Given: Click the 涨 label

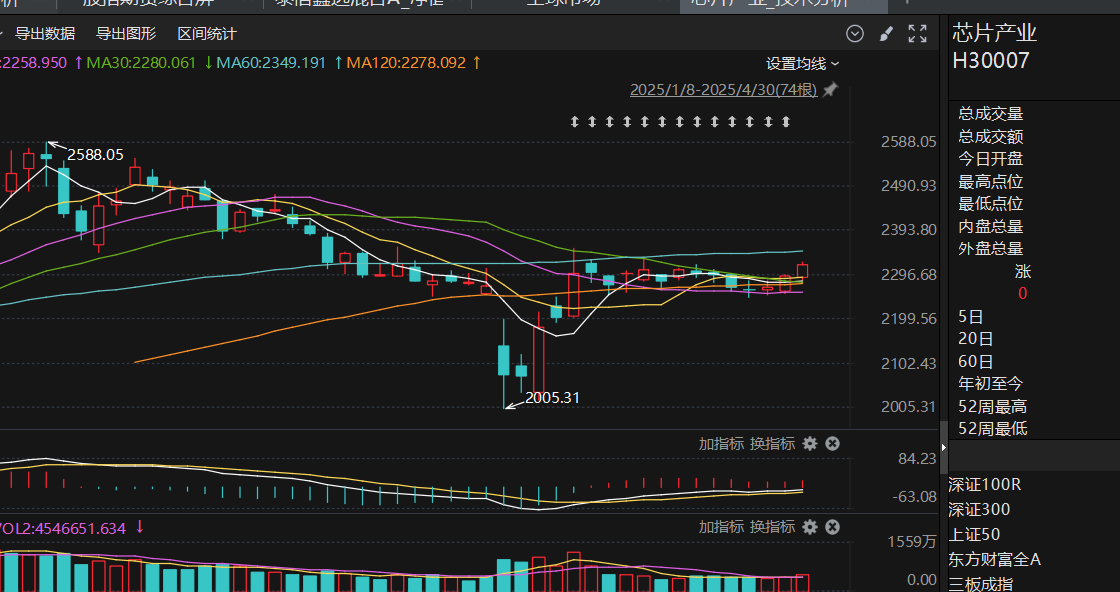Looking at the screenshot, I should coord(1023,271).
